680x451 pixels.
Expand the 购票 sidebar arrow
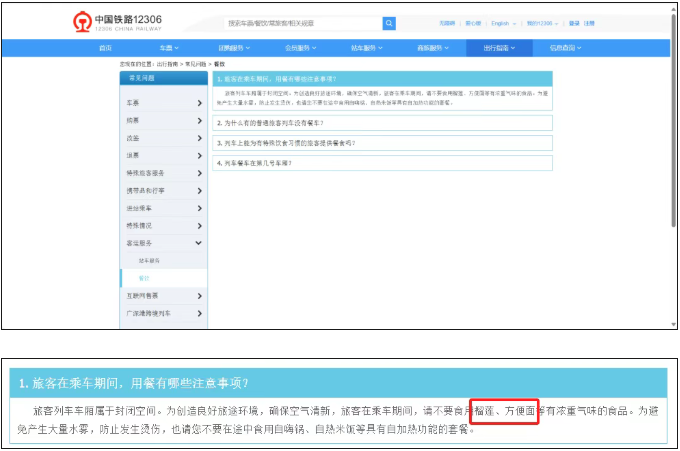(x=199, y=121)
